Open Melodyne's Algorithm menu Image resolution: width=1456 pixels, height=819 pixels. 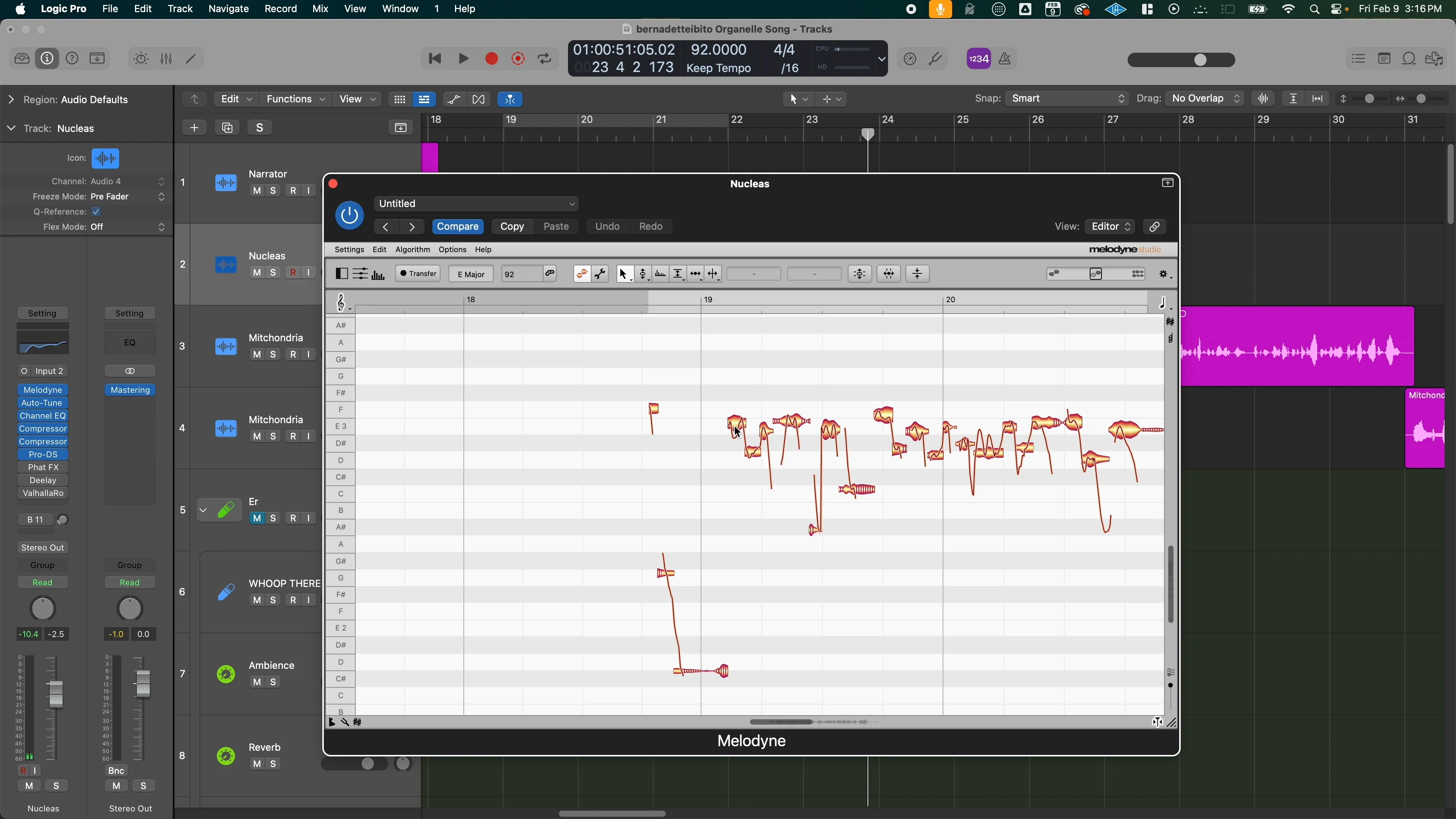tap(412, 250)
